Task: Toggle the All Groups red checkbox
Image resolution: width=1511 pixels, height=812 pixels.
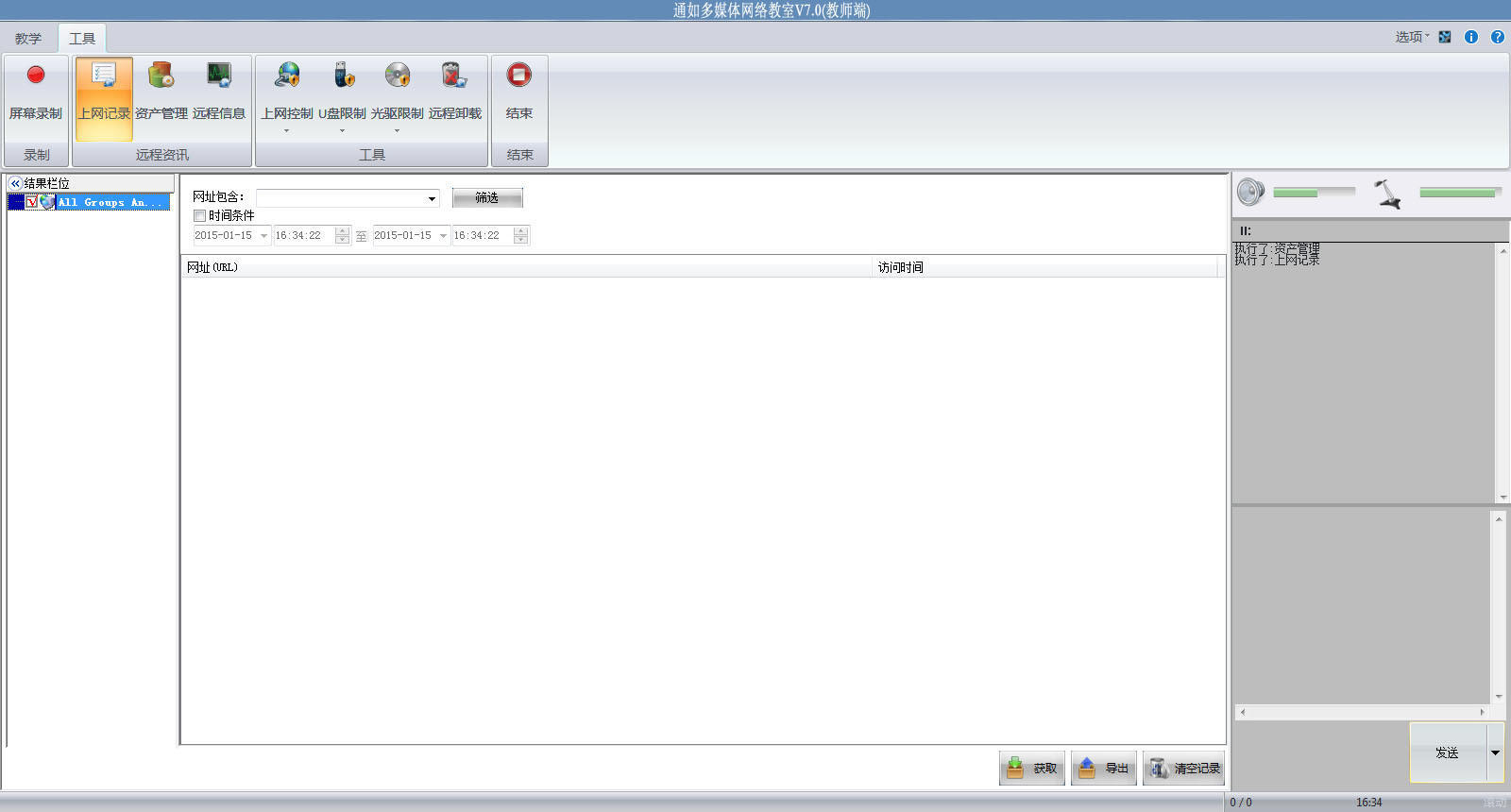Action: [32, 202]
